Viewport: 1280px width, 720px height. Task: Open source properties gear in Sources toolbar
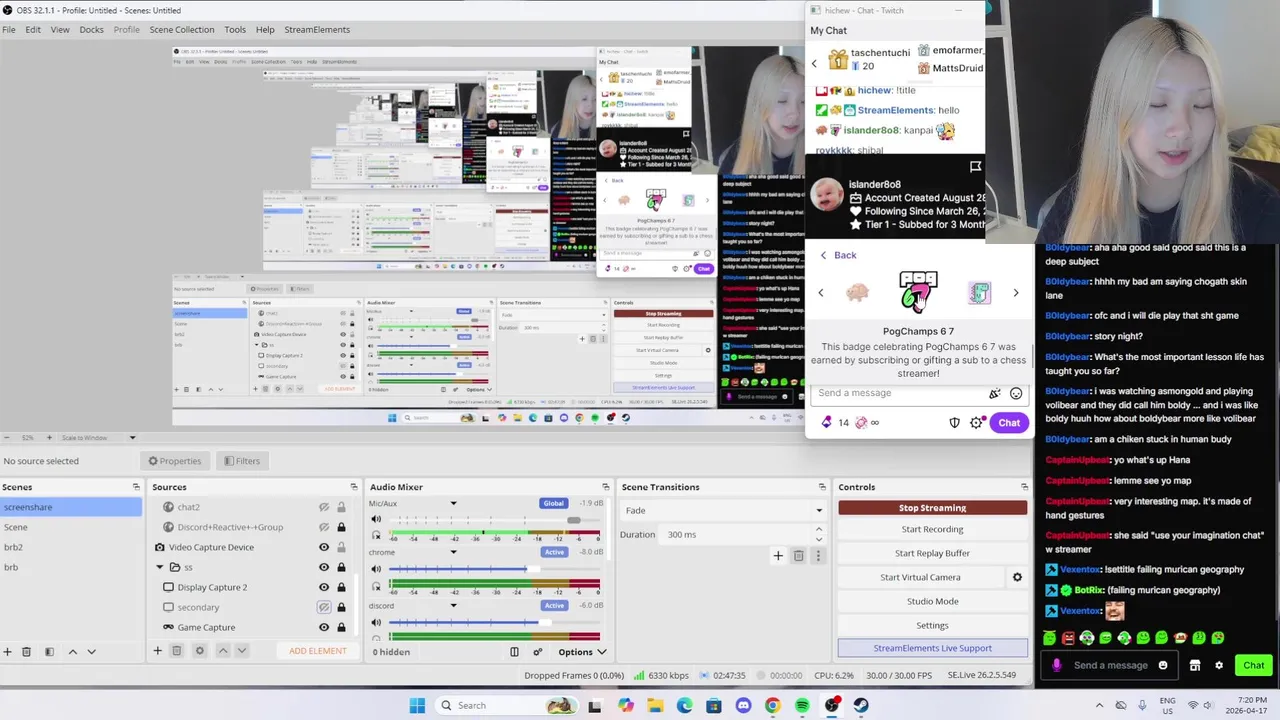199,651
